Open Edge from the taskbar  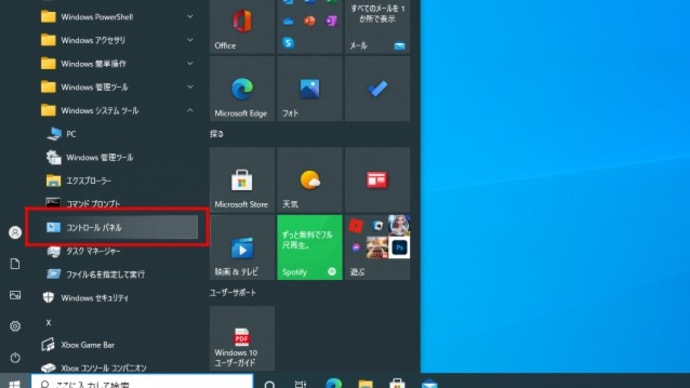click(x=334, y=383)
